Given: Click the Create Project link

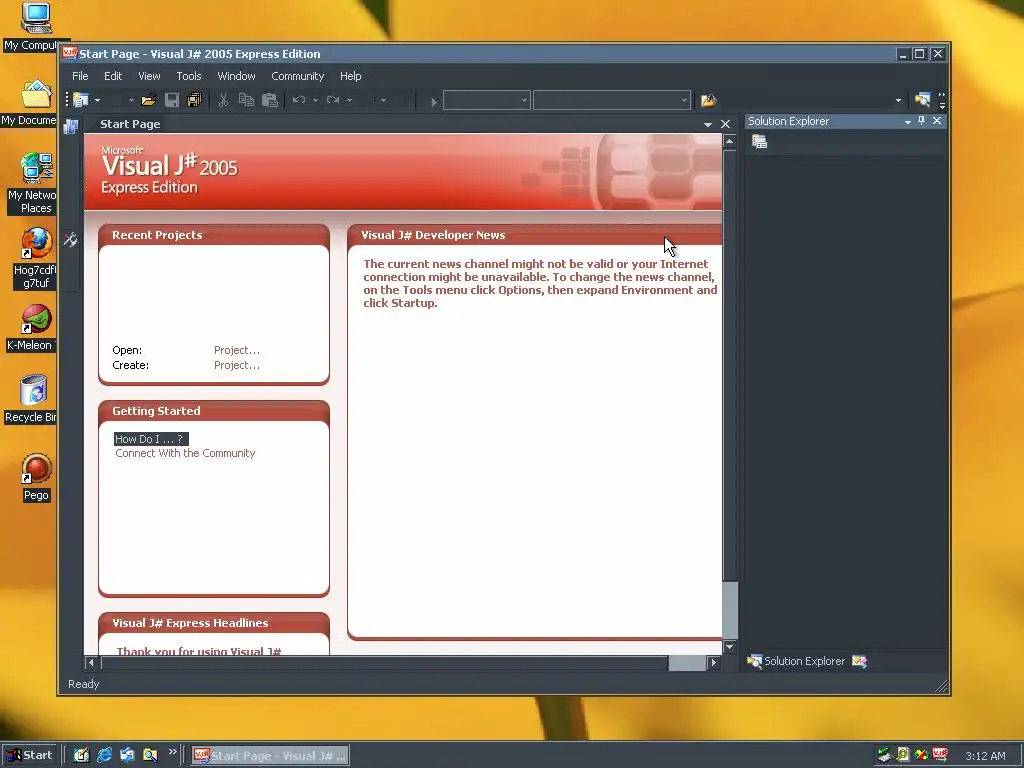Looking at the screenshot, I should (x=236, y=365).
